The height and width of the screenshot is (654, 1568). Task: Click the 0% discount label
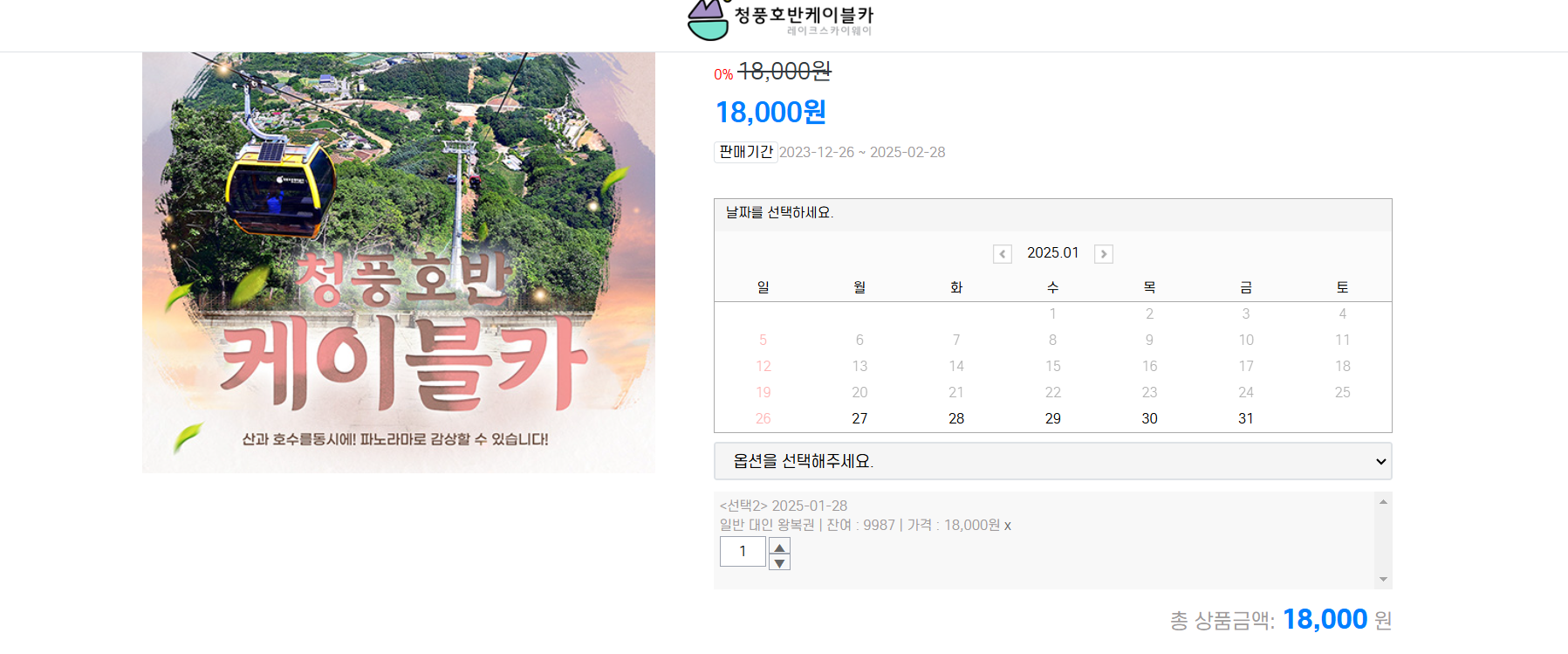click(723, 75)
